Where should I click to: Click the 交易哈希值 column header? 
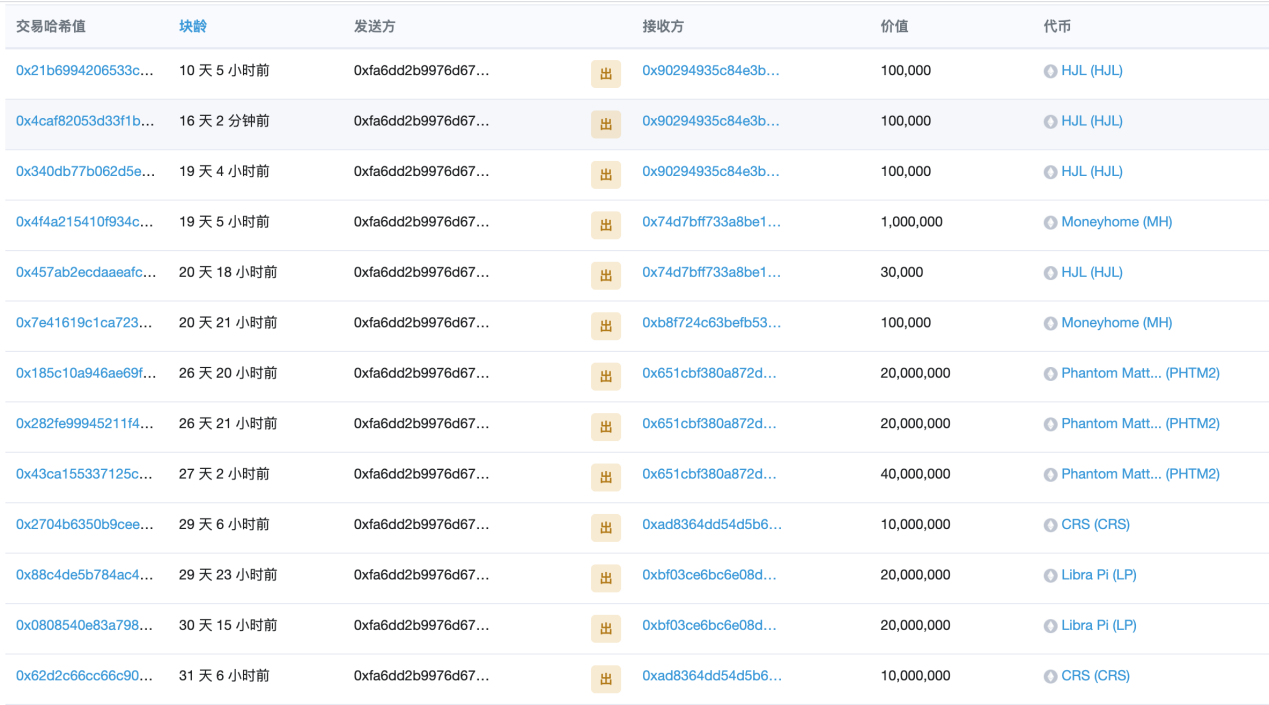pyautogui.click(x=51, y=26)
